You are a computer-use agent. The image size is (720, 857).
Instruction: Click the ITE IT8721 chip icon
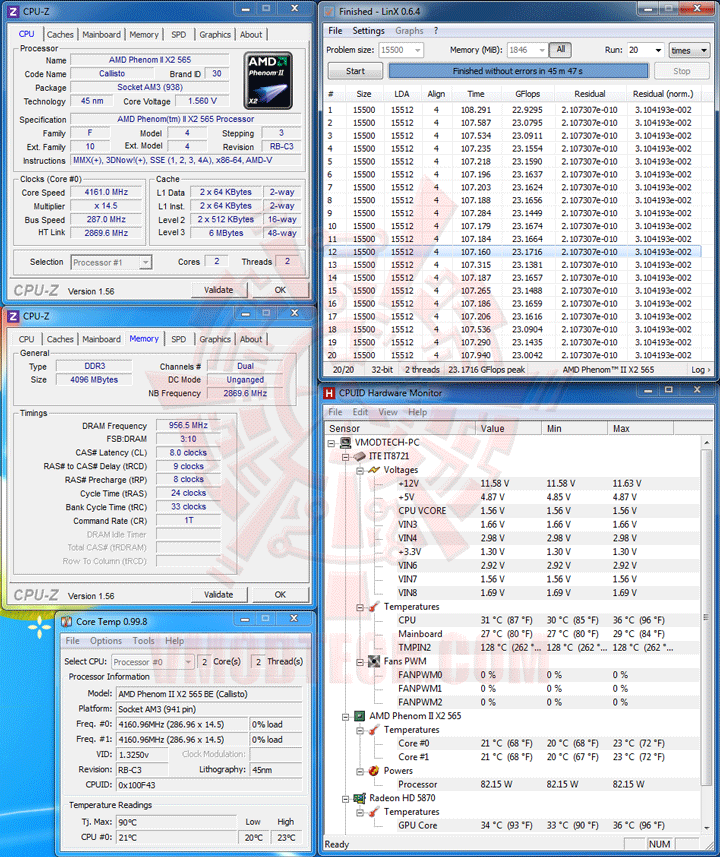click(359, 456)
